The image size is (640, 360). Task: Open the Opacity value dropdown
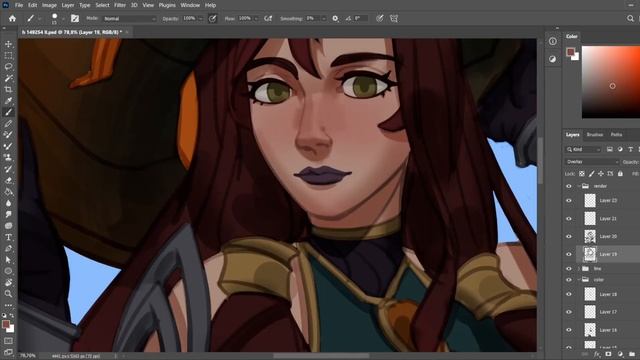[200, 19]
